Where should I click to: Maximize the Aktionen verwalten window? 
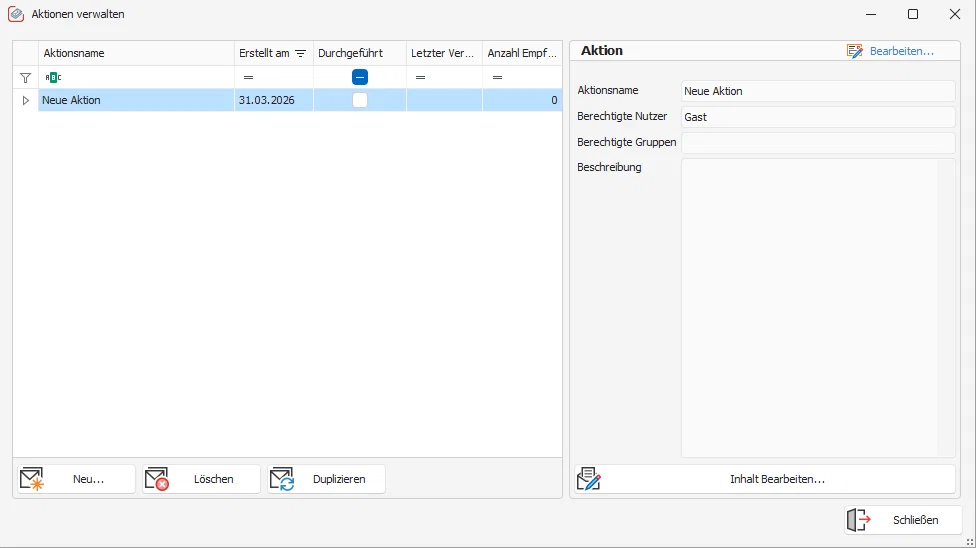pyautogui.click(x=913, y=14)
